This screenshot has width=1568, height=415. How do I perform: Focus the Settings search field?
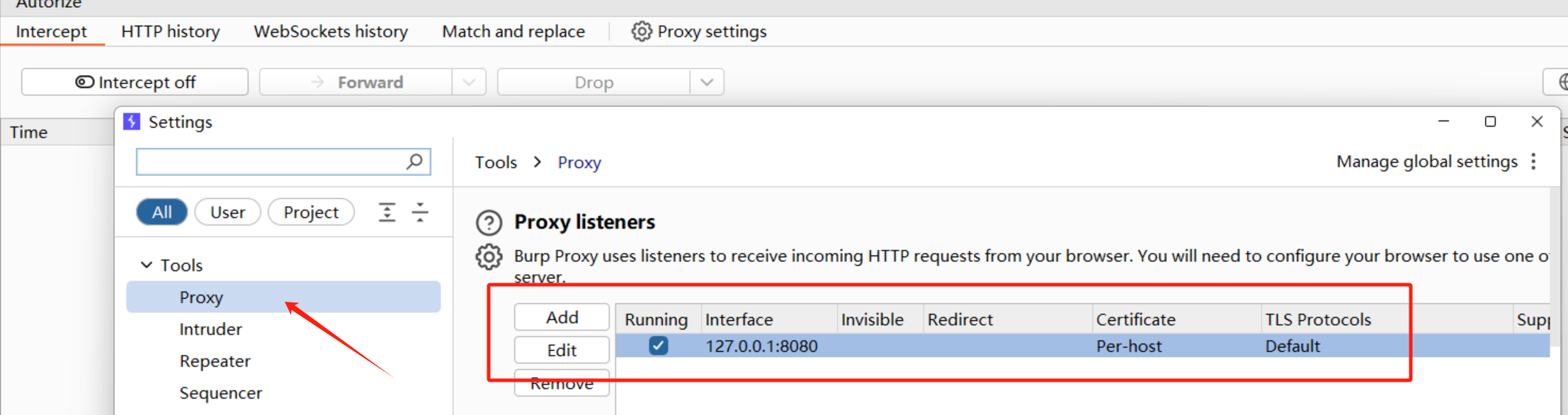tap(283, 161)
